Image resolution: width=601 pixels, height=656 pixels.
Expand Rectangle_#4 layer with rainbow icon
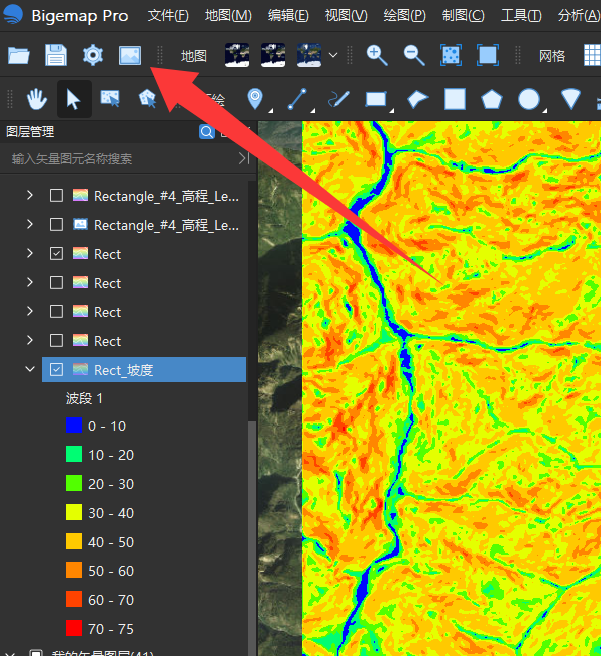point(30,195)
